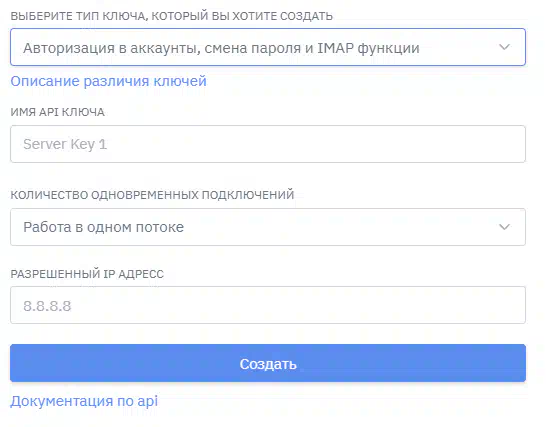546x427 pixels.
Task: Click the 'РАЗРЕШЕННЫЙ IP АДРЕСС' label
Action: point(87,274)
